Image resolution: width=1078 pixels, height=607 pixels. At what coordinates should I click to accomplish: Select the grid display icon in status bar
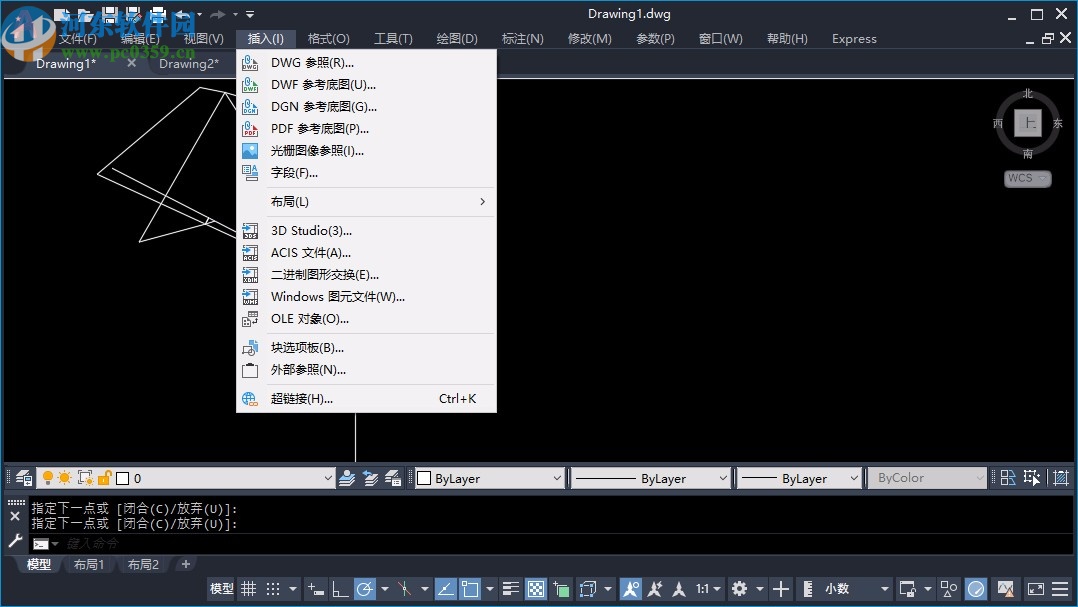[x=248, y=588]
